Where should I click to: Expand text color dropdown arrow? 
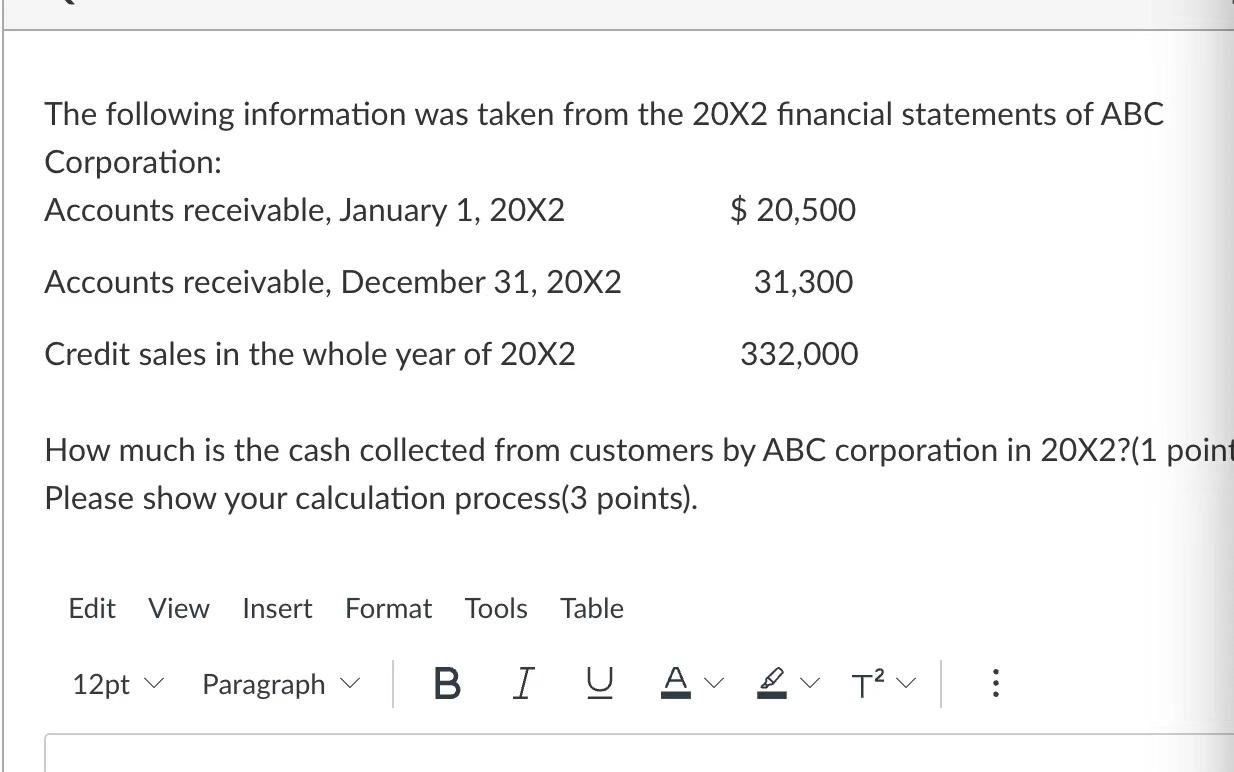click(x=712, y=684)
